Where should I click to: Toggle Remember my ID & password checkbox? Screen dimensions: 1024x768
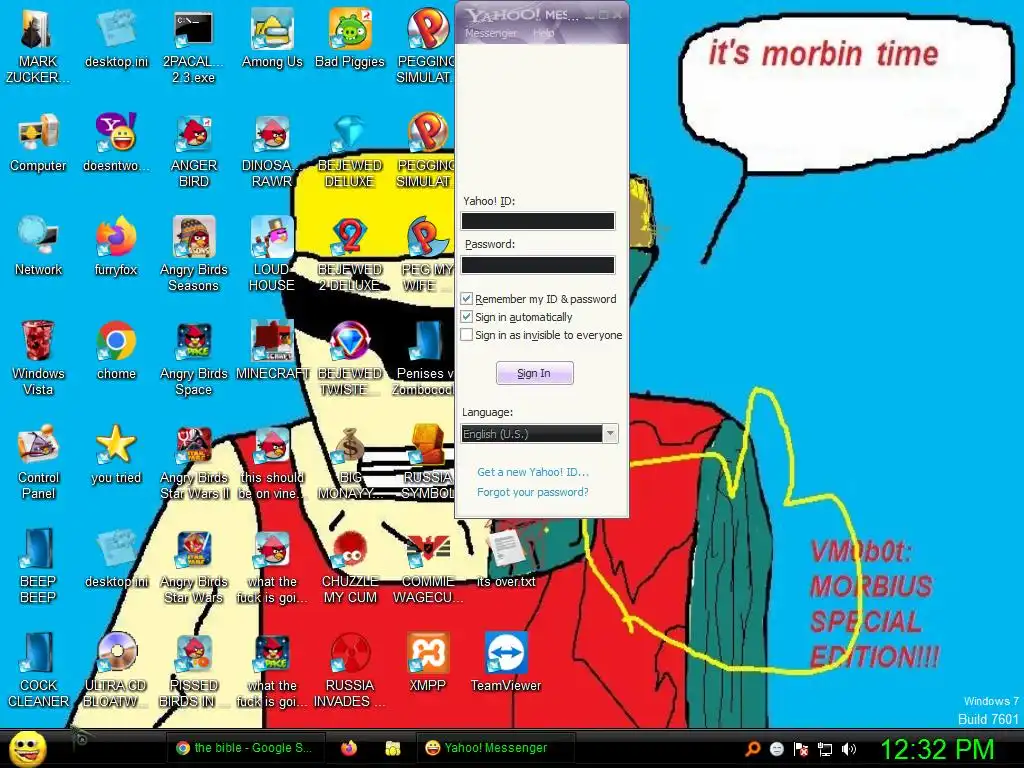(x=467, y=298)
